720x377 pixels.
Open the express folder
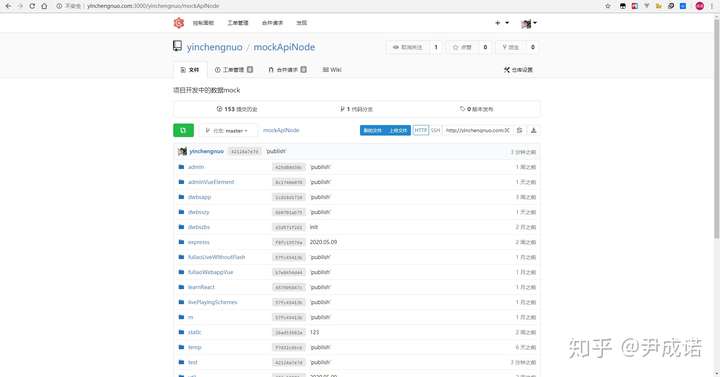point(199,242)
